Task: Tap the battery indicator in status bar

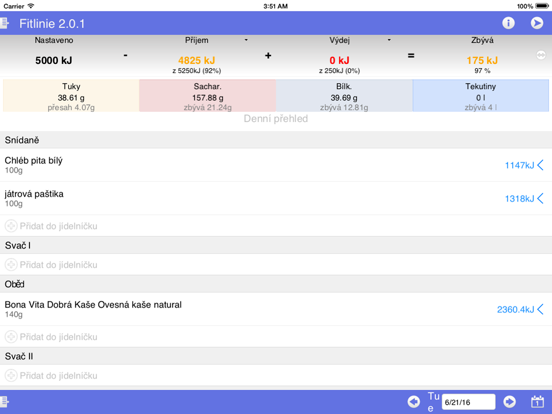Action: 542,6
